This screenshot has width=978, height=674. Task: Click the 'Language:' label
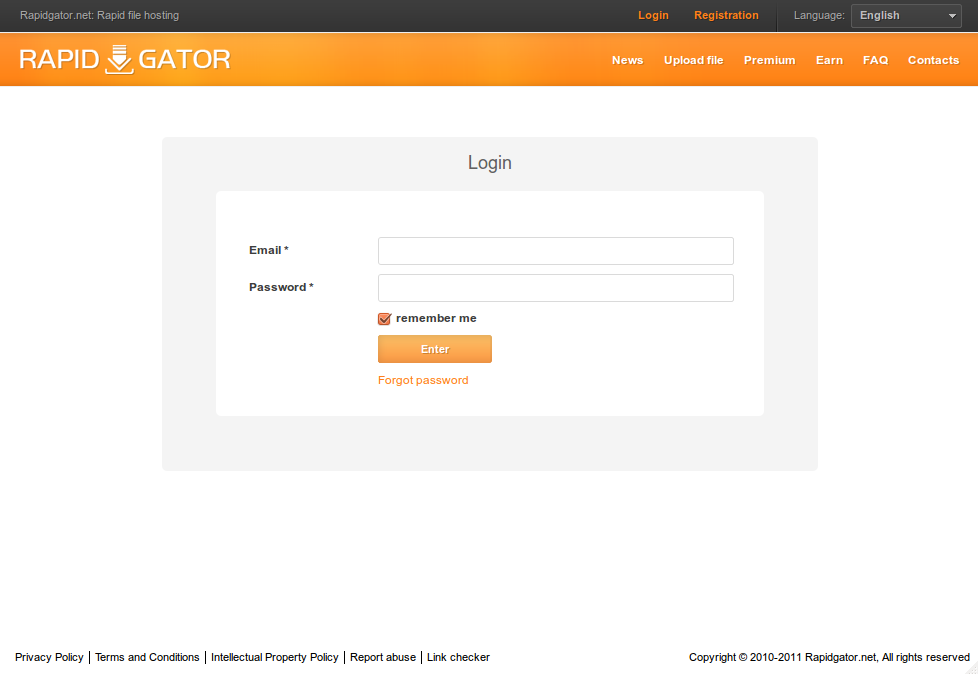coord(819,15)
